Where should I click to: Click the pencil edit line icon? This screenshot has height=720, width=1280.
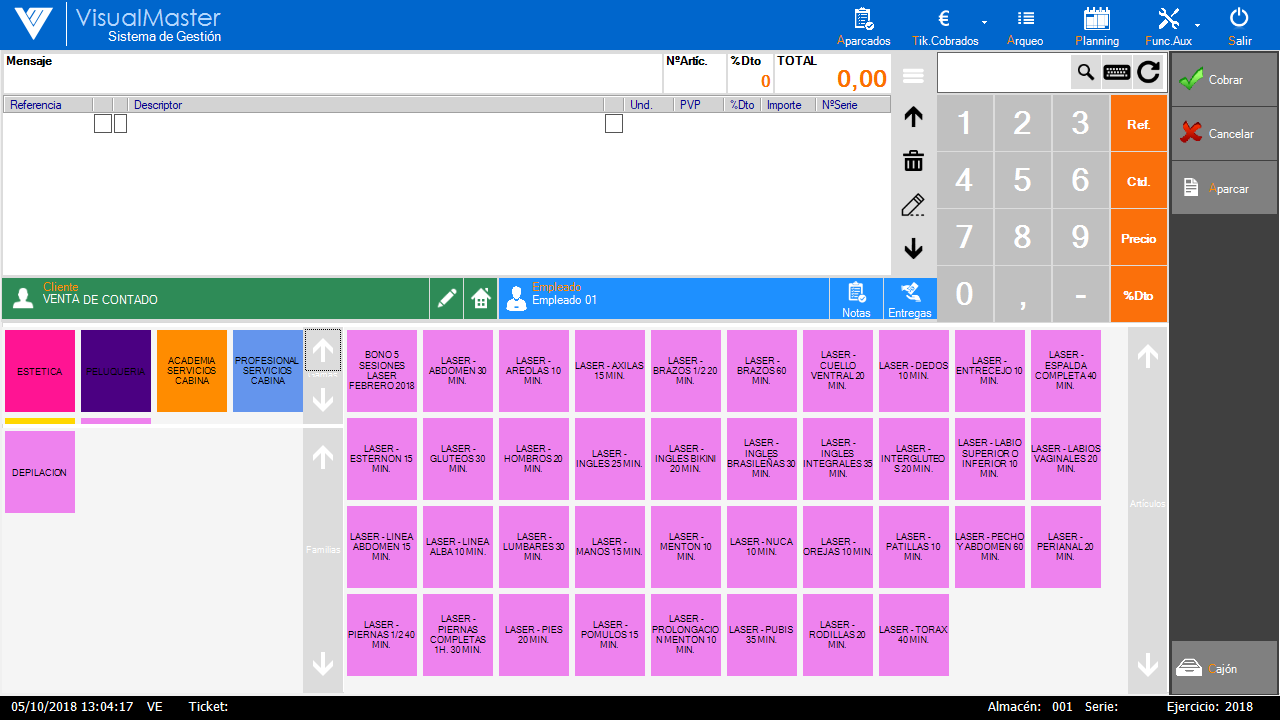click(x=913, y=206)
